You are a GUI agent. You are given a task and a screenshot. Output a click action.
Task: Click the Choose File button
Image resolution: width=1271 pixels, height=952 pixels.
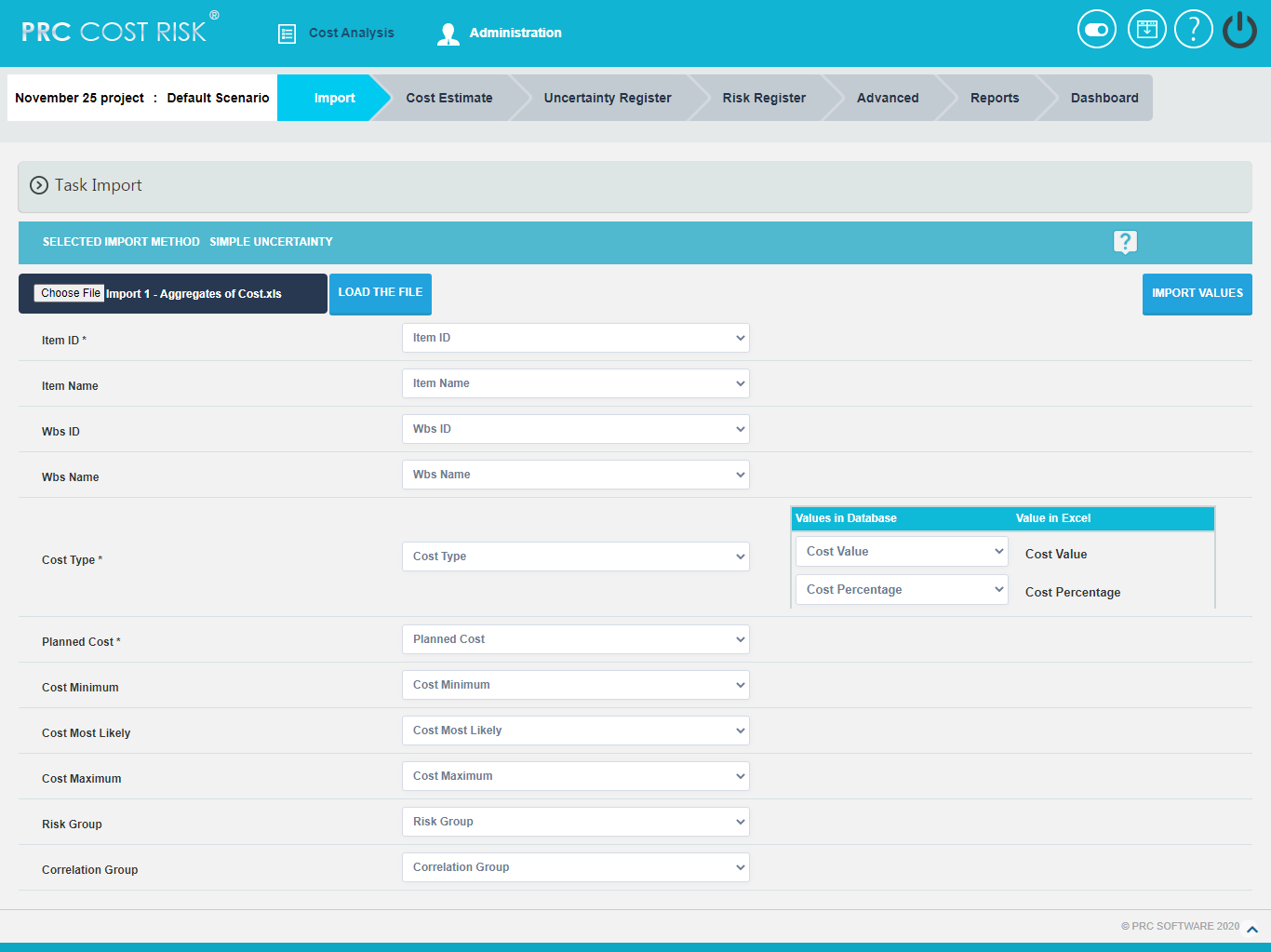pos(70,293)
